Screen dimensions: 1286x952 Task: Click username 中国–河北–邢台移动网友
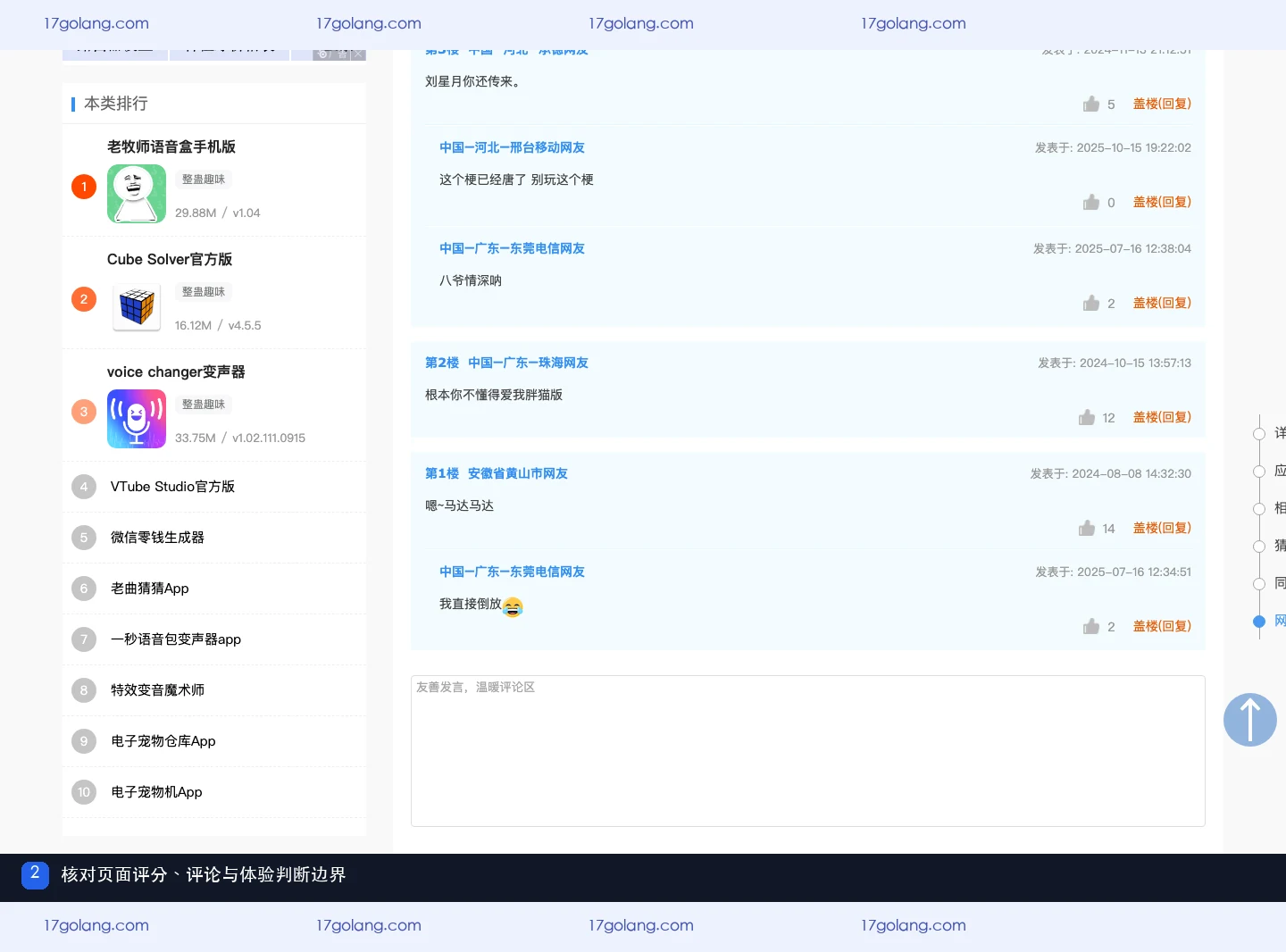512,147
